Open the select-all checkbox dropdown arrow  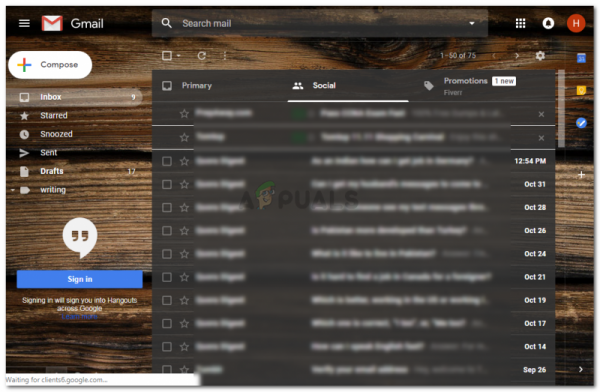pos(178,56)
